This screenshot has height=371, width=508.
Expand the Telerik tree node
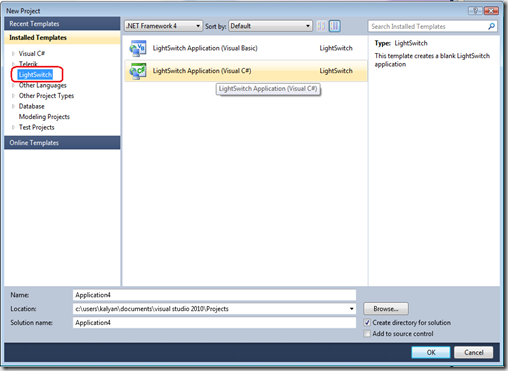point(13,64)
